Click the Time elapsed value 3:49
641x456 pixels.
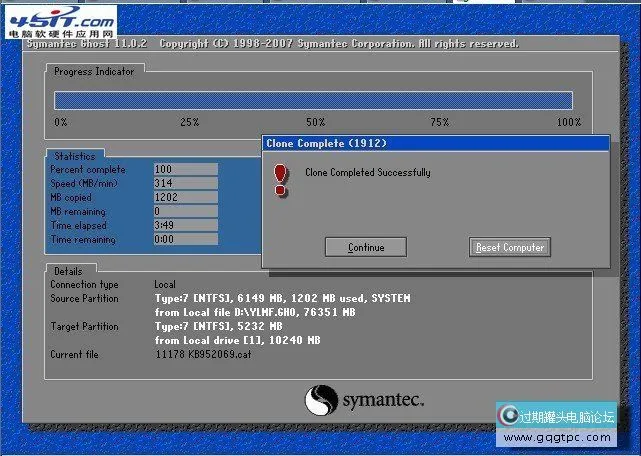tap(186, 225)
